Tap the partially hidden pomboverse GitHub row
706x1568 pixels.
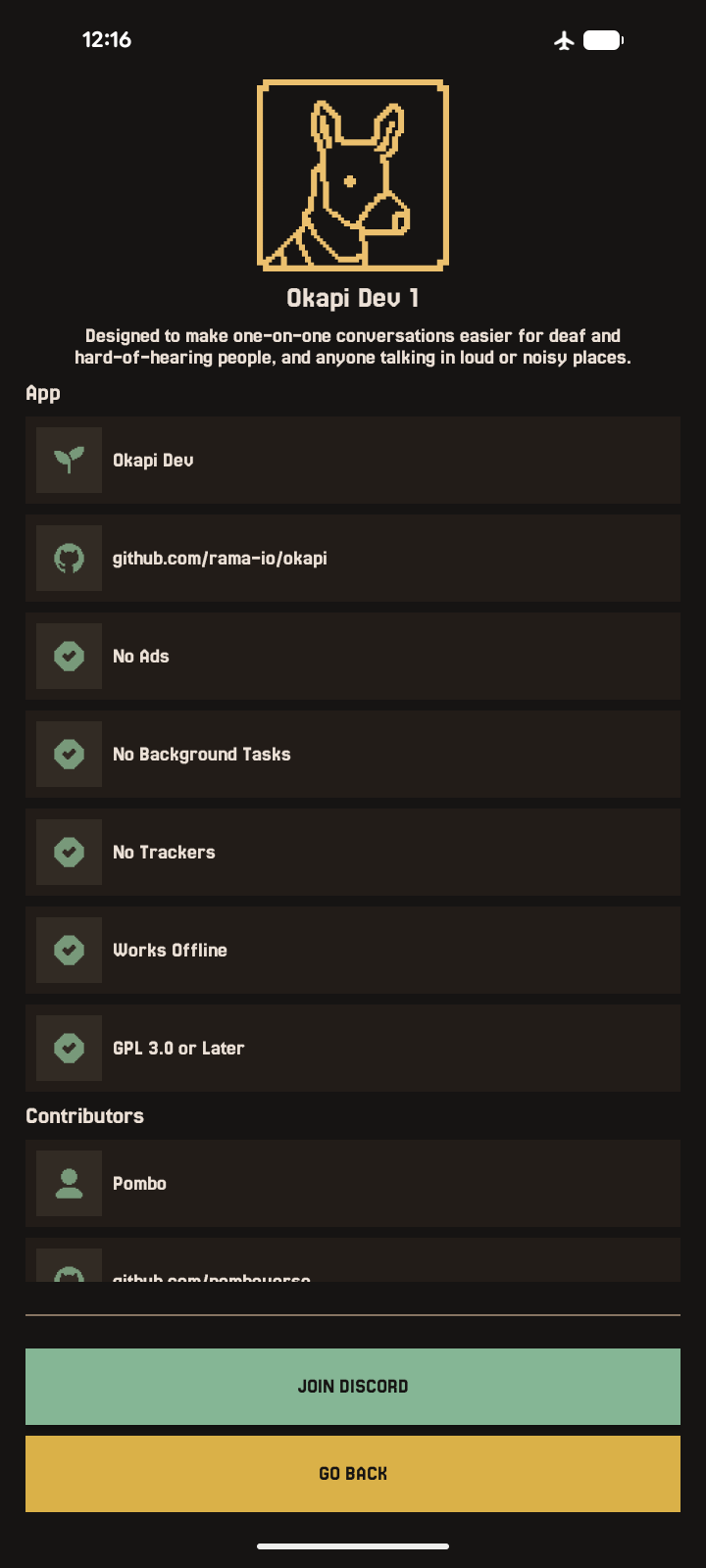click(353, 1260)
